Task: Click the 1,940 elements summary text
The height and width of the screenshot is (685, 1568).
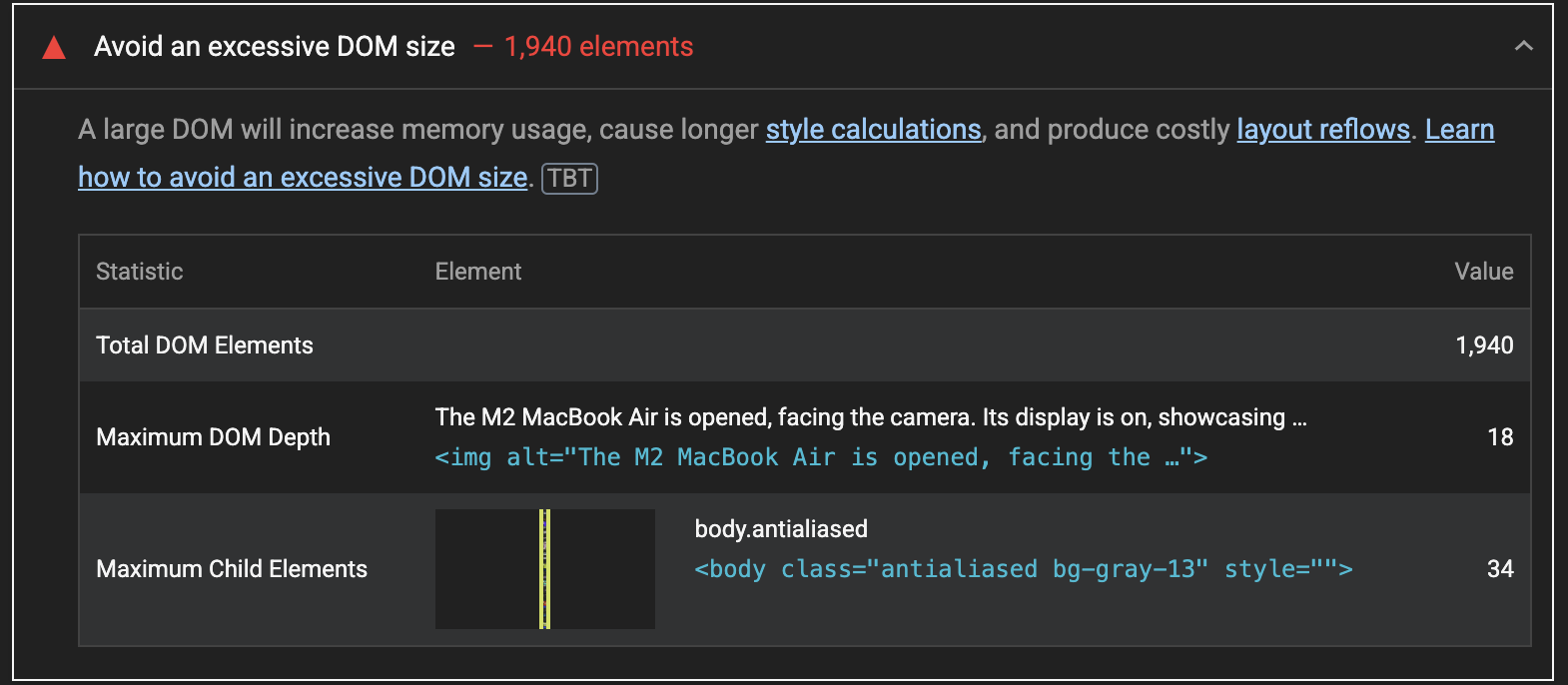Action: point(596,46)
